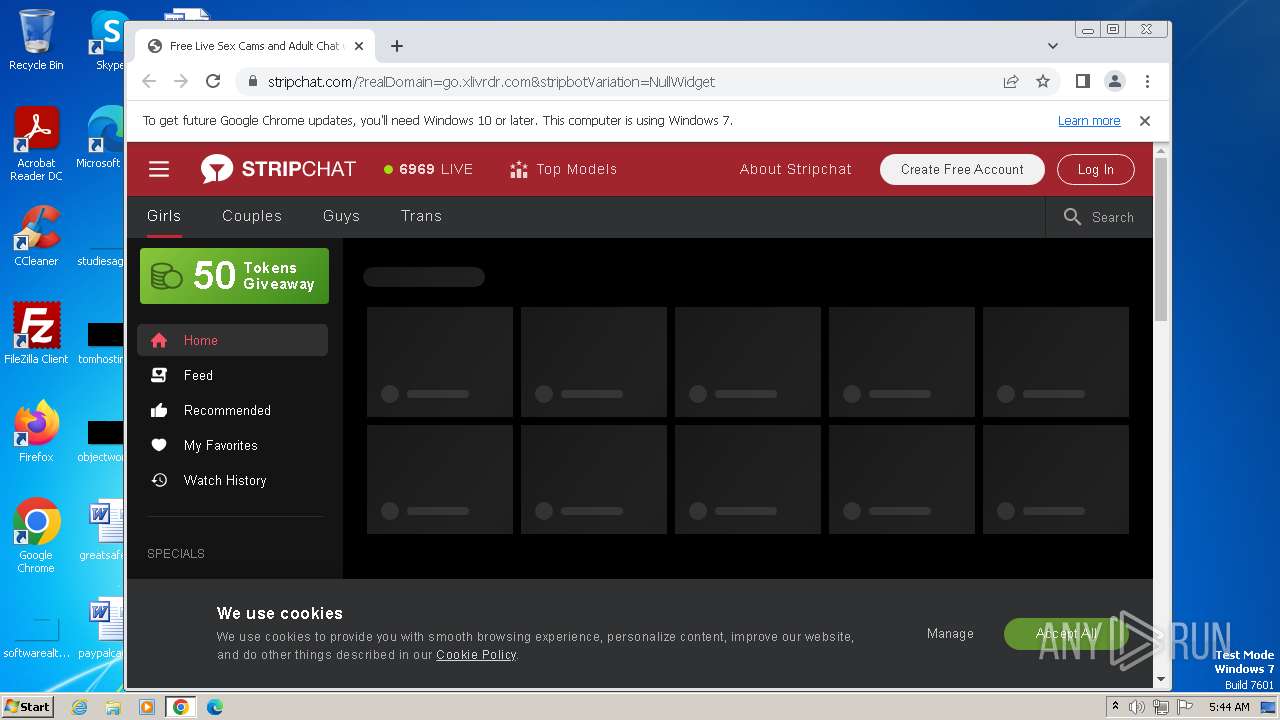Open Internet Explorer from taskbar
The image size is (1280, 720).
[x=79, y=707]
